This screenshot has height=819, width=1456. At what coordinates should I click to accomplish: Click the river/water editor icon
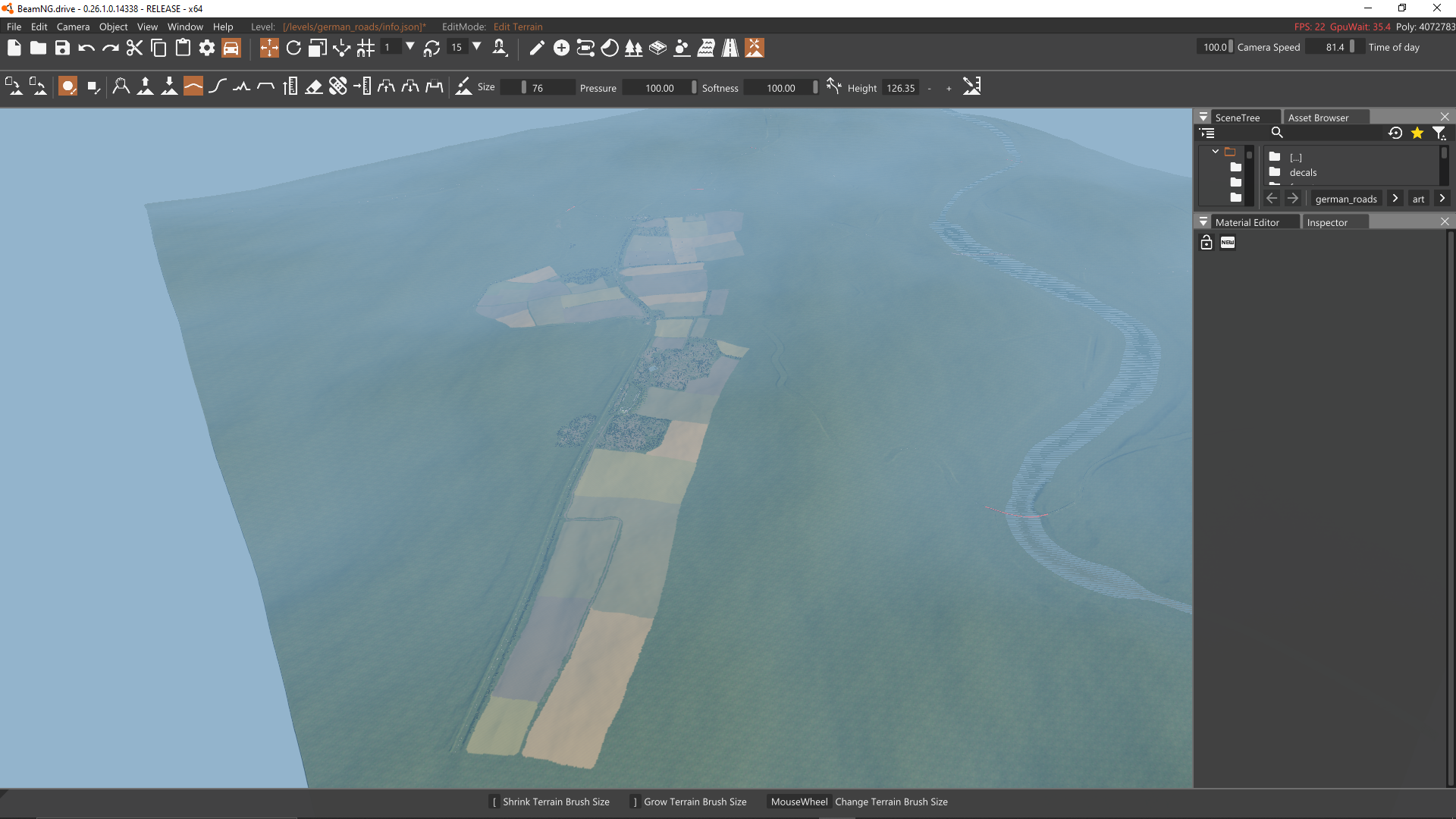705,49
